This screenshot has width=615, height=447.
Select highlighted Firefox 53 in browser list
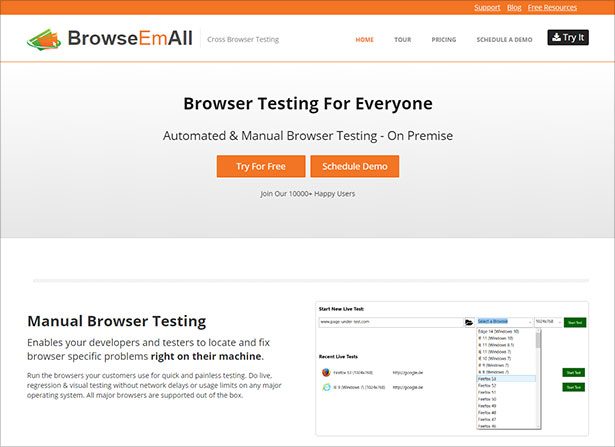[x=506, y=379]
